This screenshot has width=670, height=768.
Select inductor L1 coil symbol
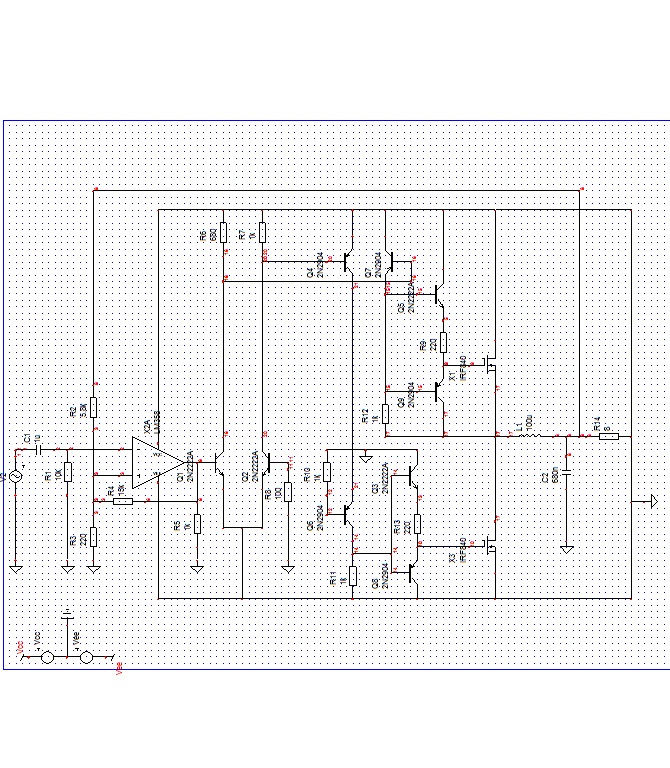pyautogui.click(x=528, y=435)
